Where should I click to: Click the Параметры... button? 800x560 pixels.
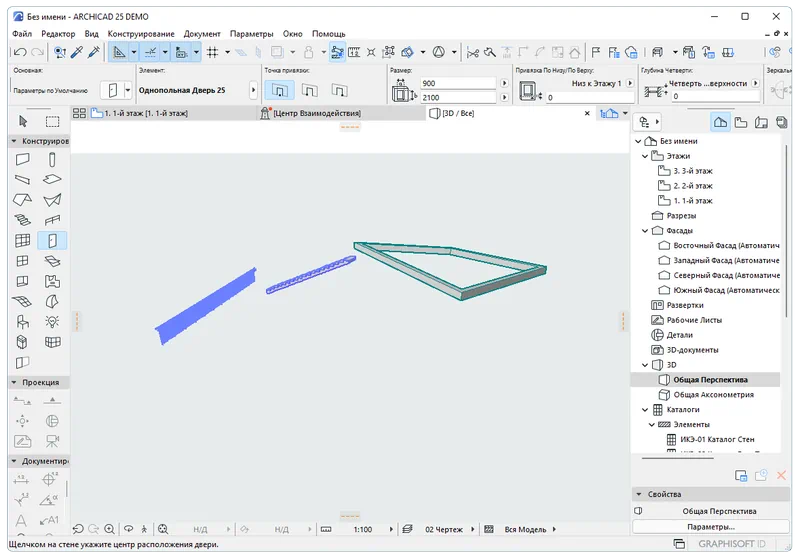(x=710, y=526)
